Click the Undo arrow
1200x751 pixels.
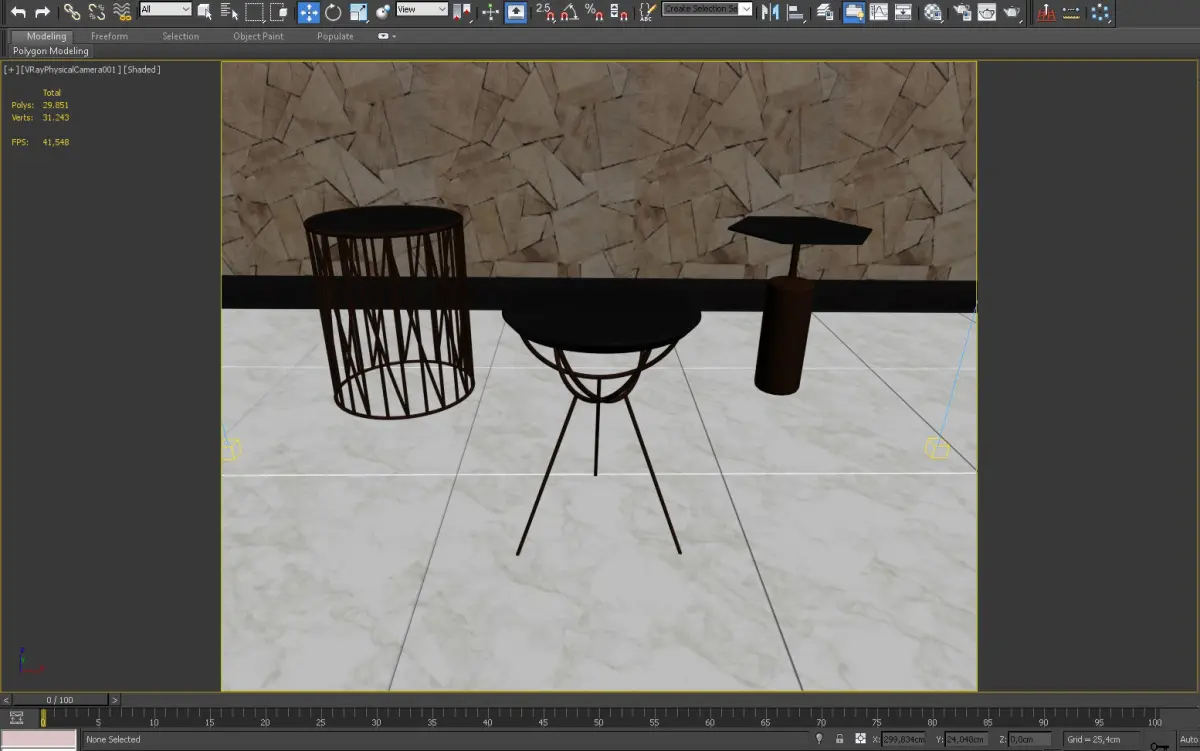click(18, 12)
